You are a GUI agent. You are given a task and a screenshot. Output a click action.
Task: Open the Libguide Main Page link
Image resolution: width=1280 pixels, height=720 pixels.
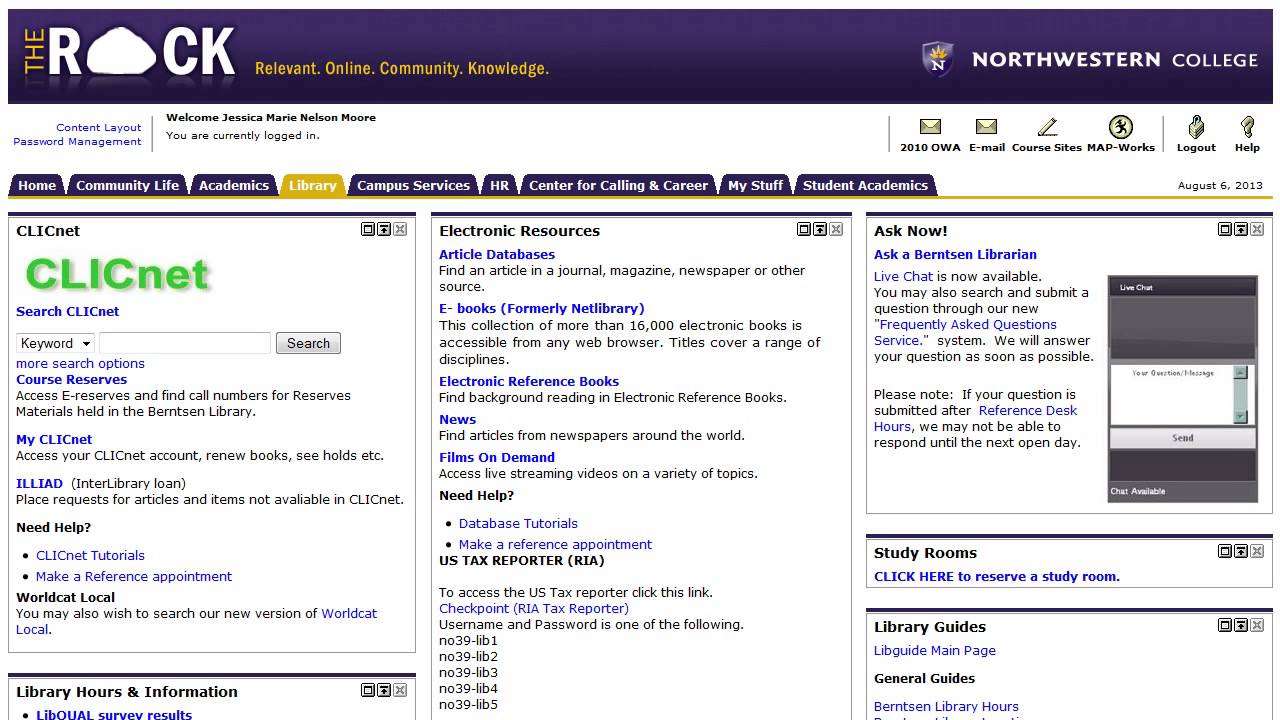[x=935, y=650]
